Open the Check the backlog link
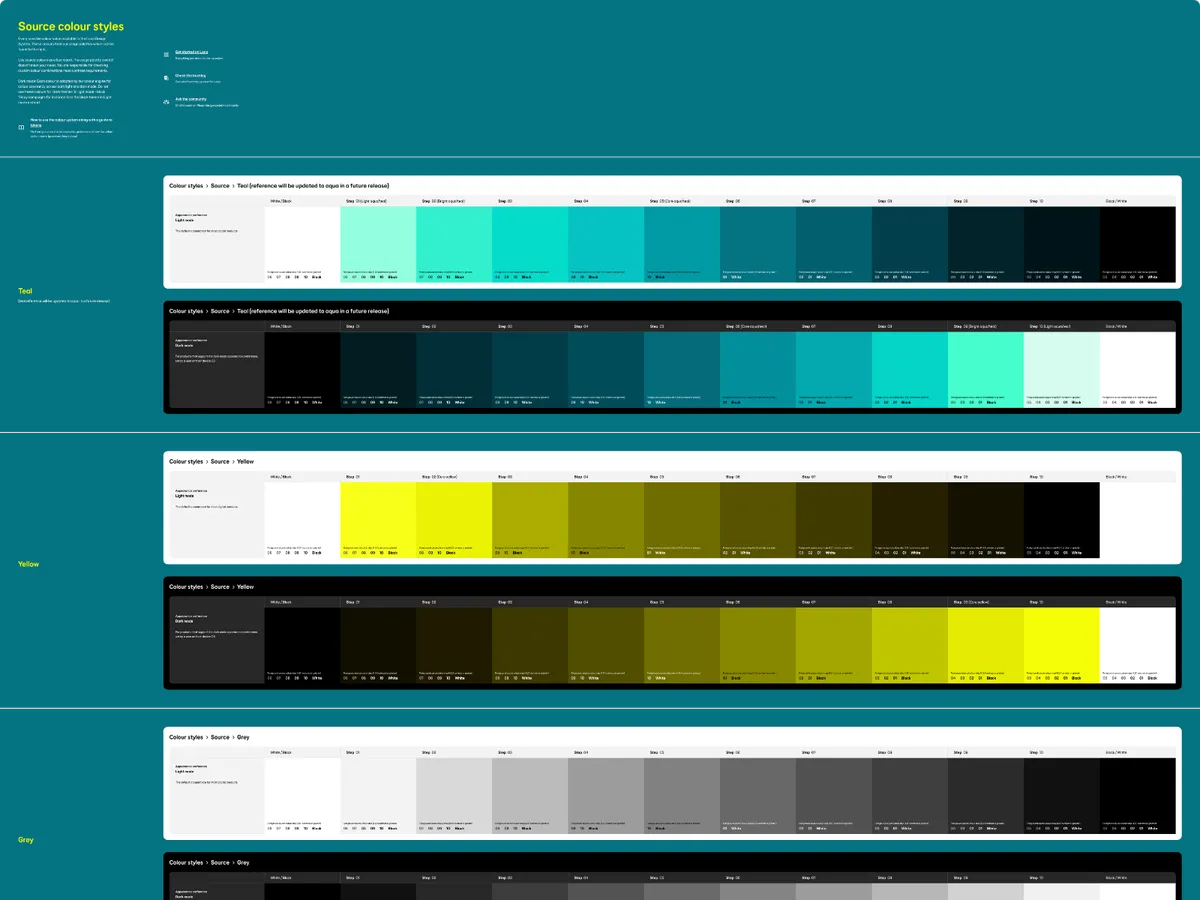Image resolution: width=1200 pixels, height=900 pixels. 192,75
